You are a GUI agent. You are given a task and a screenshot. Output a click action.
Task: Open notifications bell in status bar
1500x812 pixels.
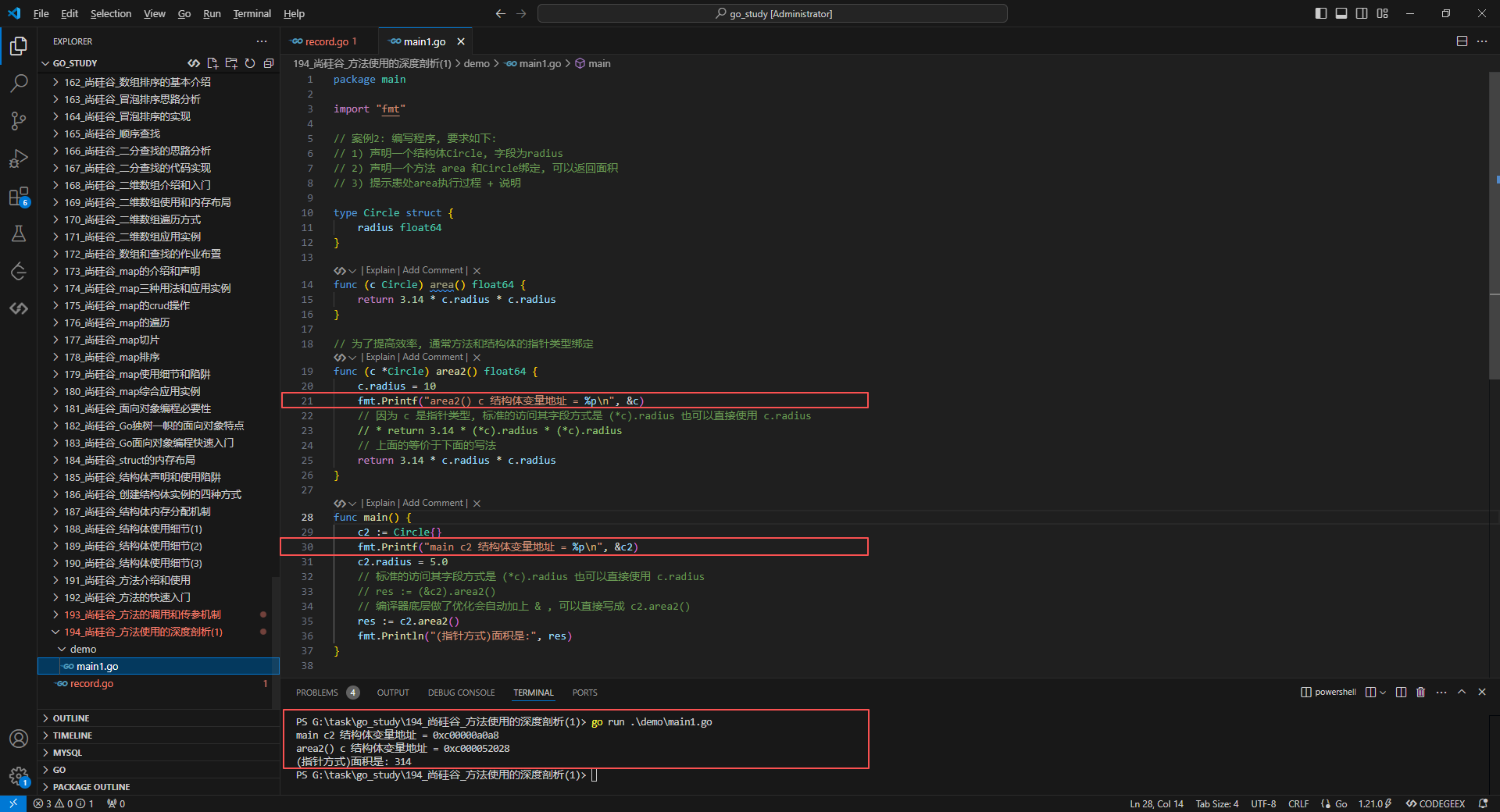coord(1484,803)
